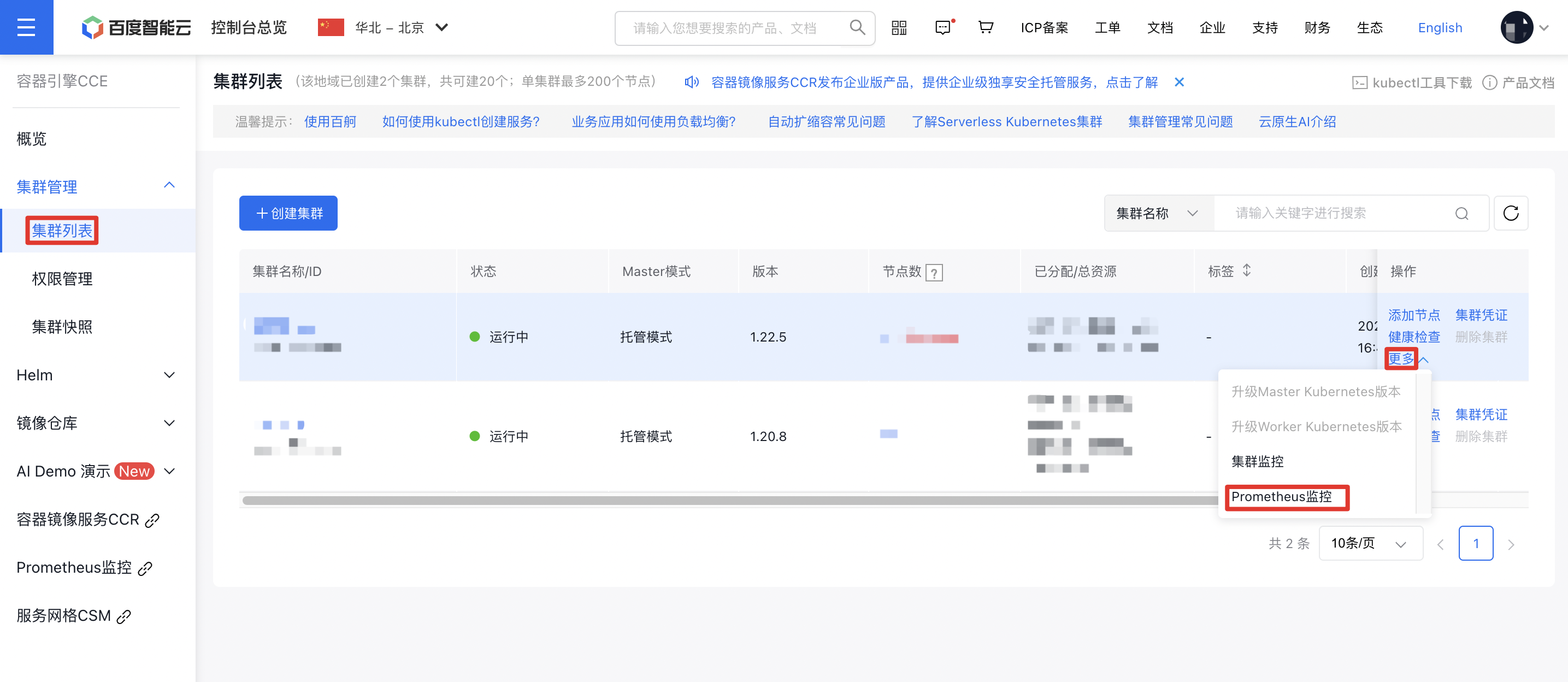Image resolution: width=1568 pixels, height=682 pixels.
Task: Click the 创建集群 button
Action: click(288, 213)
